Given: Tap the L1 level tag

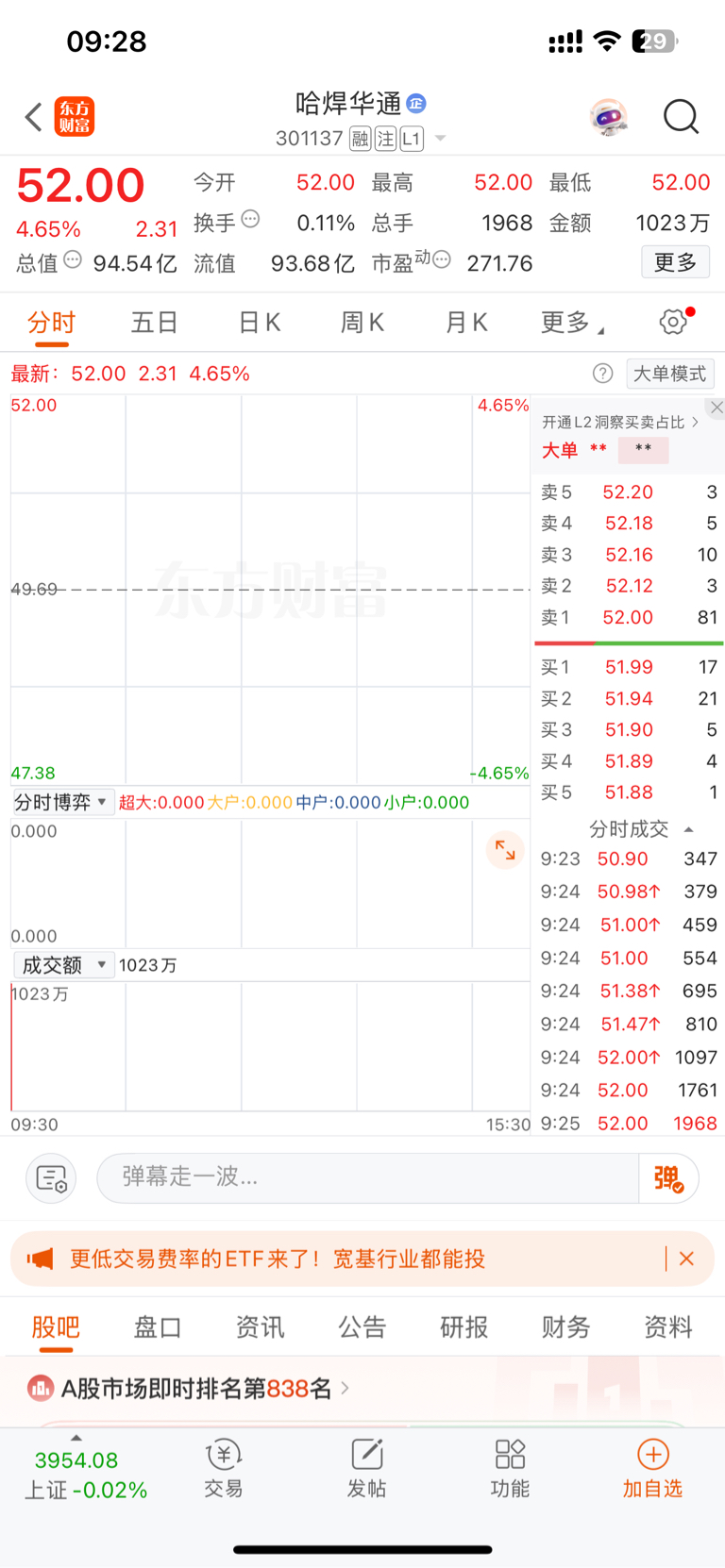Looking at the screenshot, I should pos(411,139).
